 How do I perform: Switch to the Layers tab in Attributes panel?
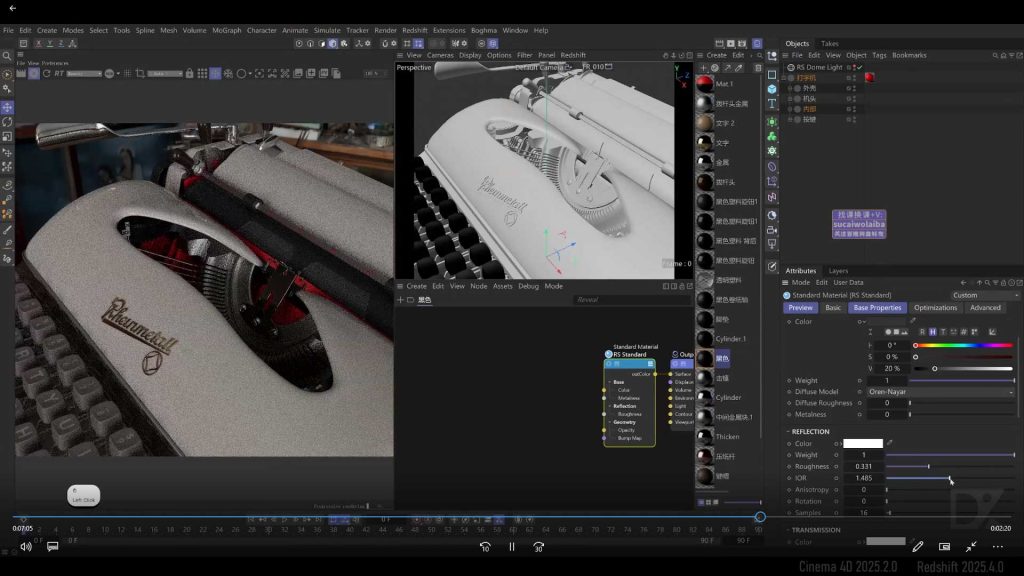coord(838,271)
